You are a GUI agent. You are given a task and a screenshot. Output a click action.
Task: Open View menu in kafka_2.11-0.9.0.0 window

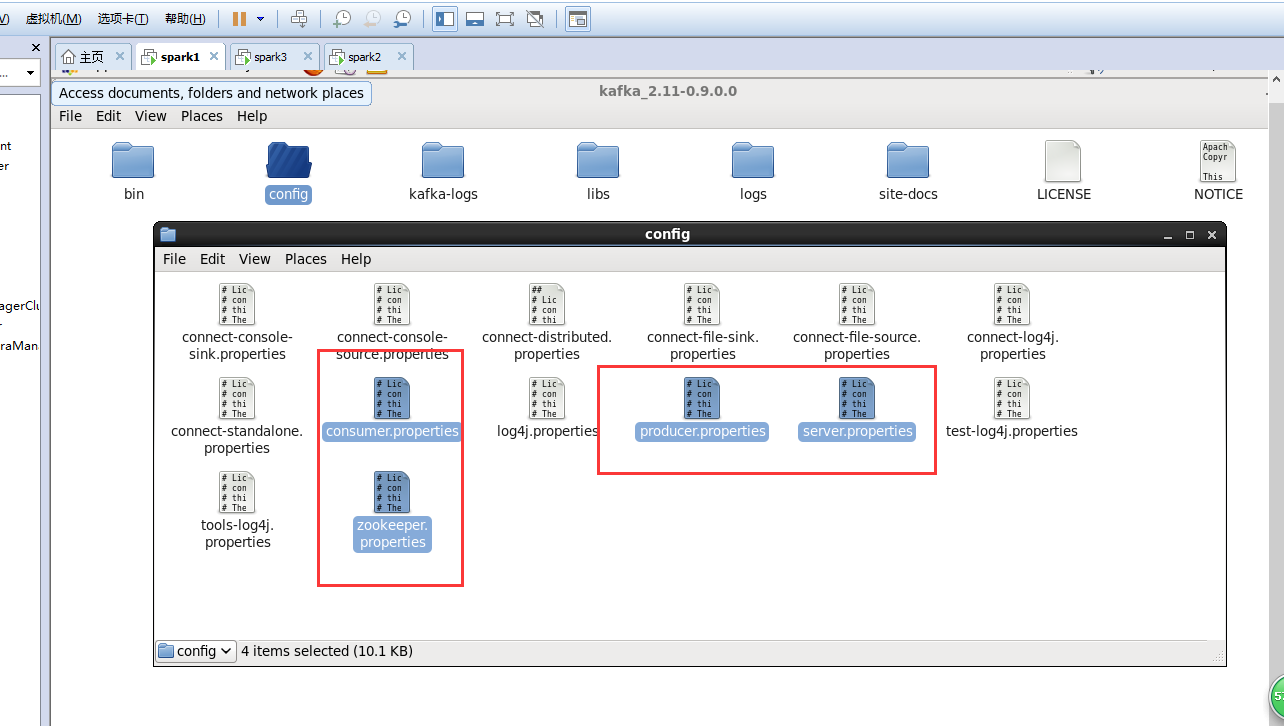point(151,116)
